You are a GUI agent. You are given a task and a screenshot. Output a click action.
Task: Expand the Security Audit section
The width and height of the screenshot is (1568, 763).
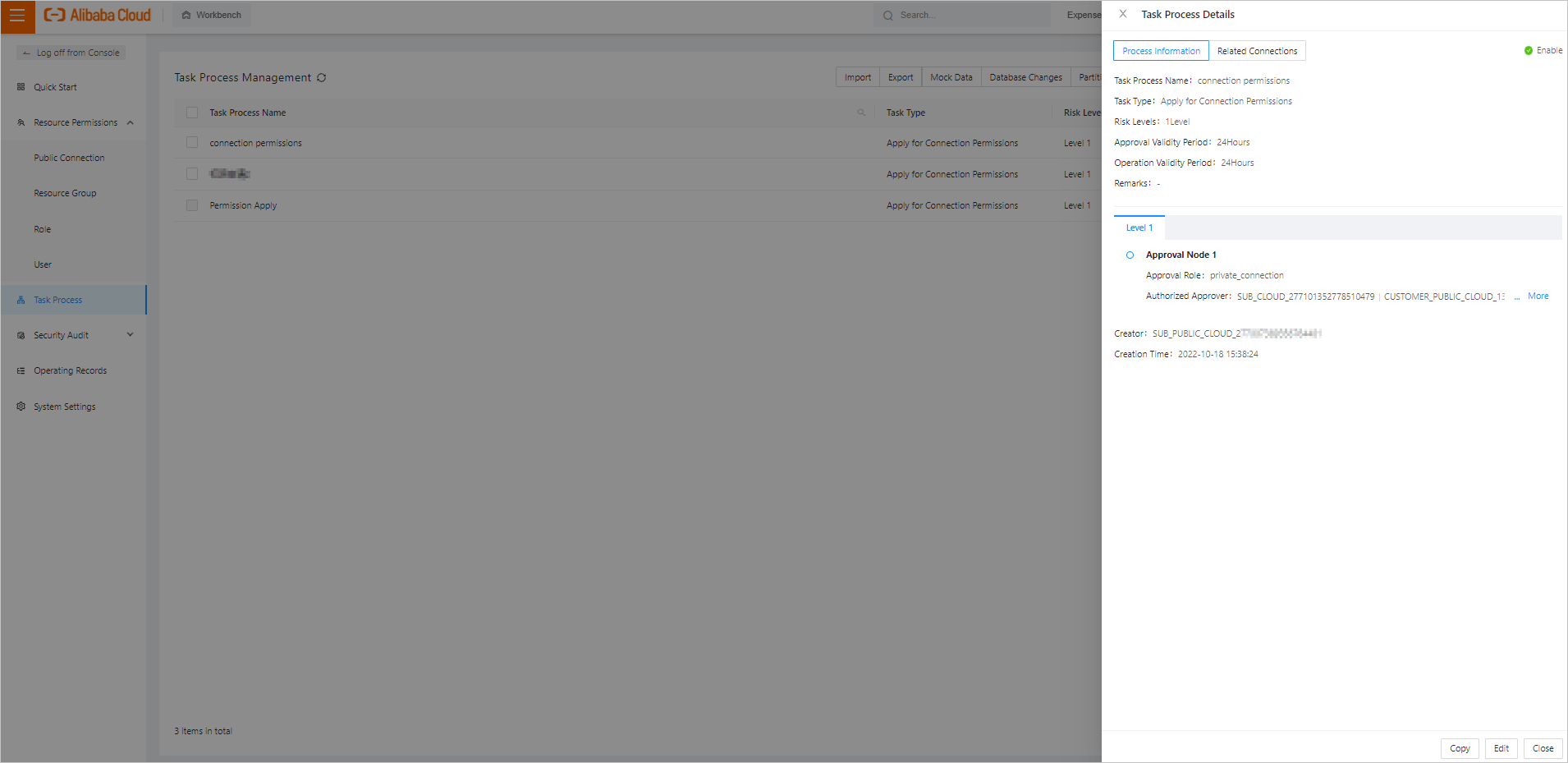pyautogui.click(x=130, y=335)
